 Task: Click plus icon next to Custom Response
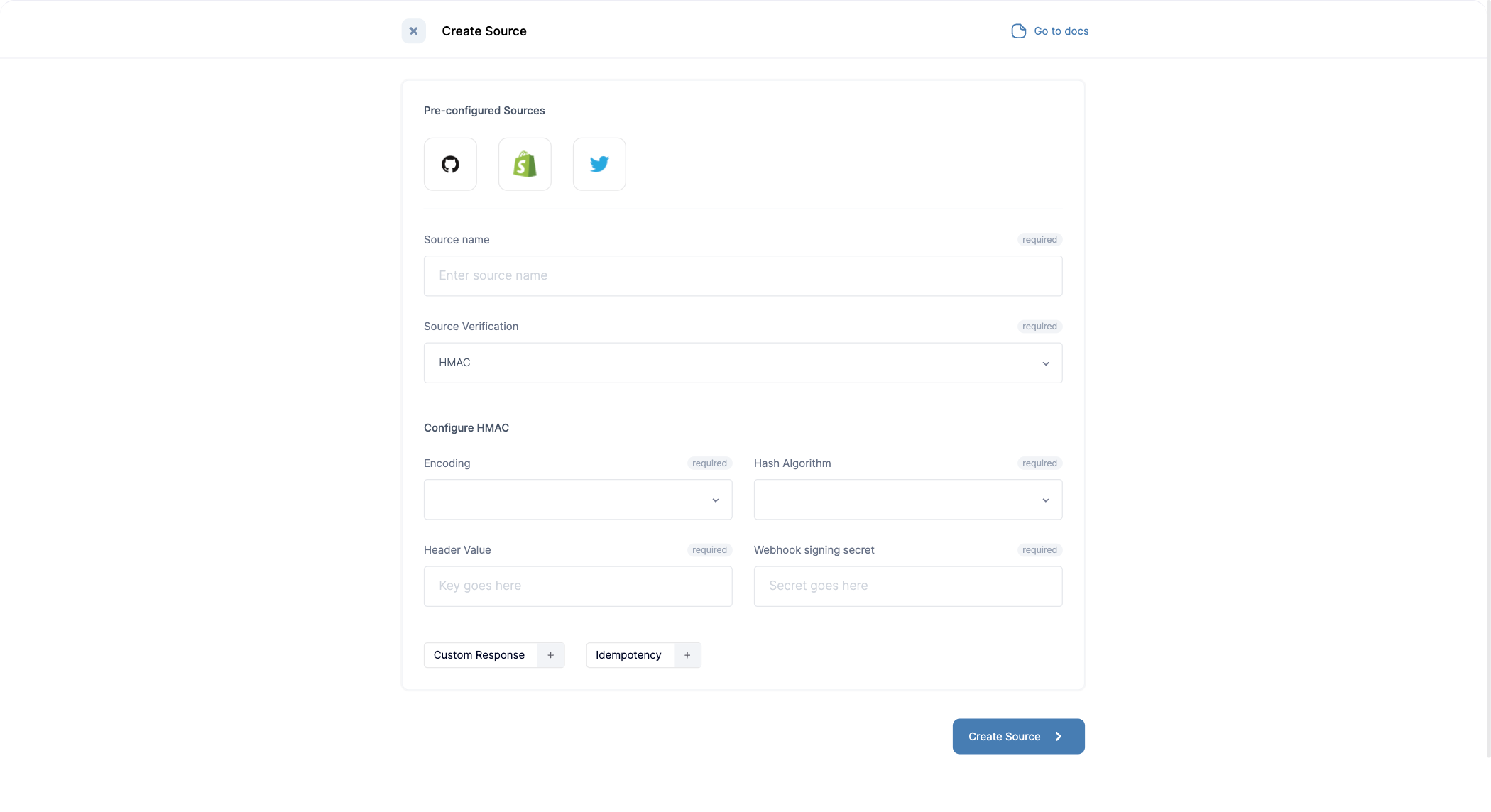click(551, 655)
